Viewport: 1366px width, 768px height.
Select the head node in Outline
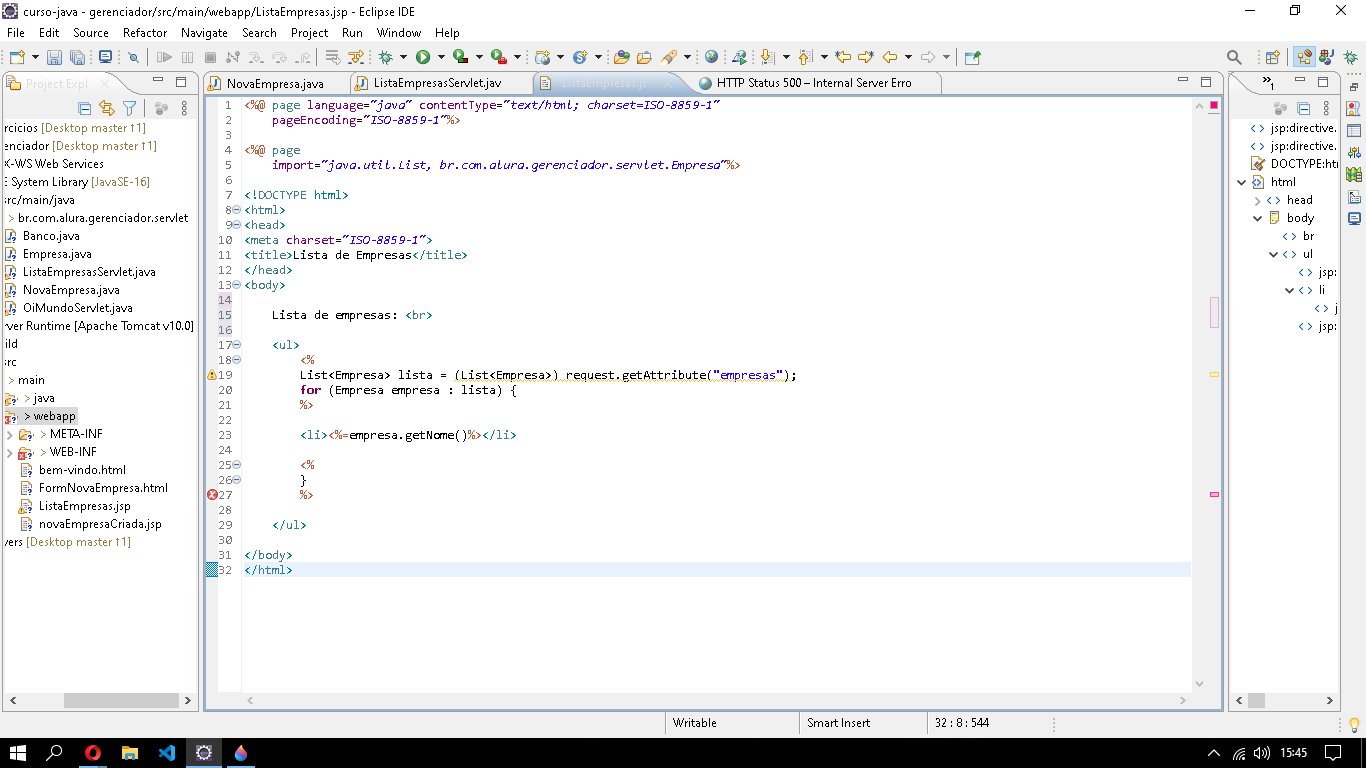[x=1299, y=200]
